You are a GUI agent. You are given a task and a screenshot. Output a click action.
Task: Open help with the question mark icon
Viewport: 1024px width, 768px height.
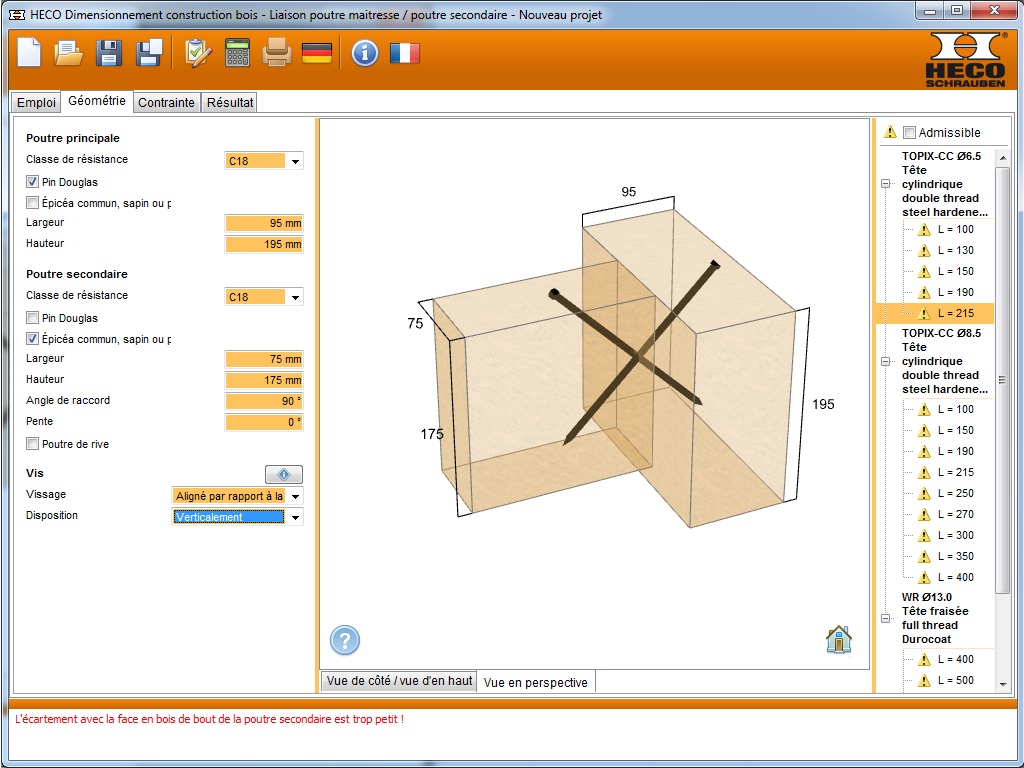(345, 640)
